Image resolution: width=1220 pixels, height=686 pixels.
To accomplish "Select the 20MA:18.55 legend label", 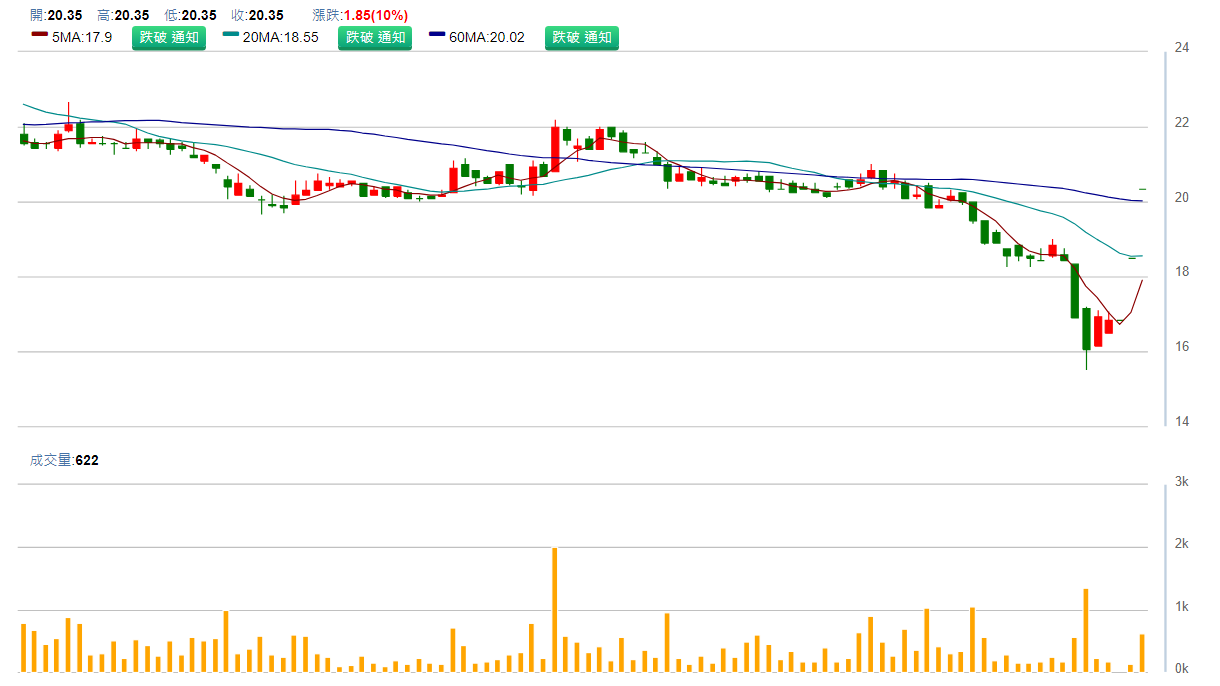I will (x=281, y=38).
